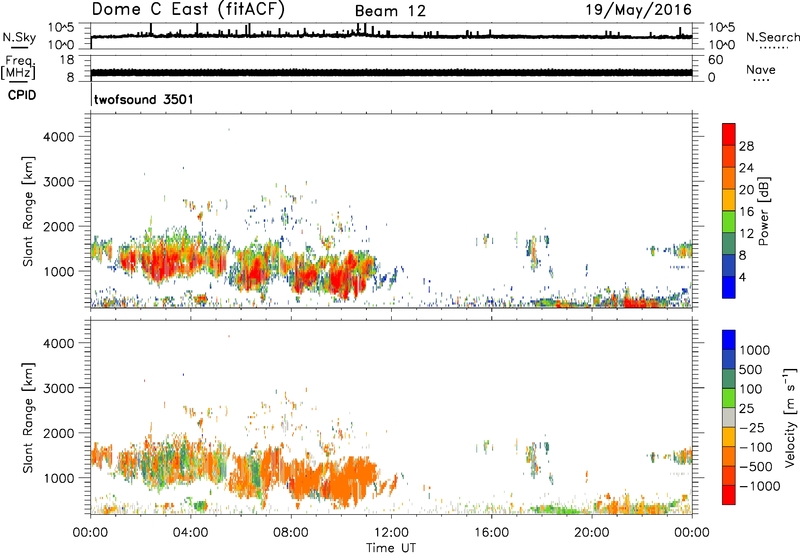Click the 'Dome C East (fitACF)' title
This screenshot has width=800, height=554.
click(188, 10)
